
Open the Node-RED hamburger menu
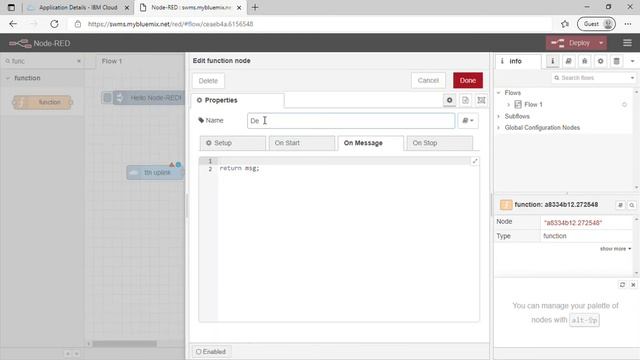click(627, 43)
